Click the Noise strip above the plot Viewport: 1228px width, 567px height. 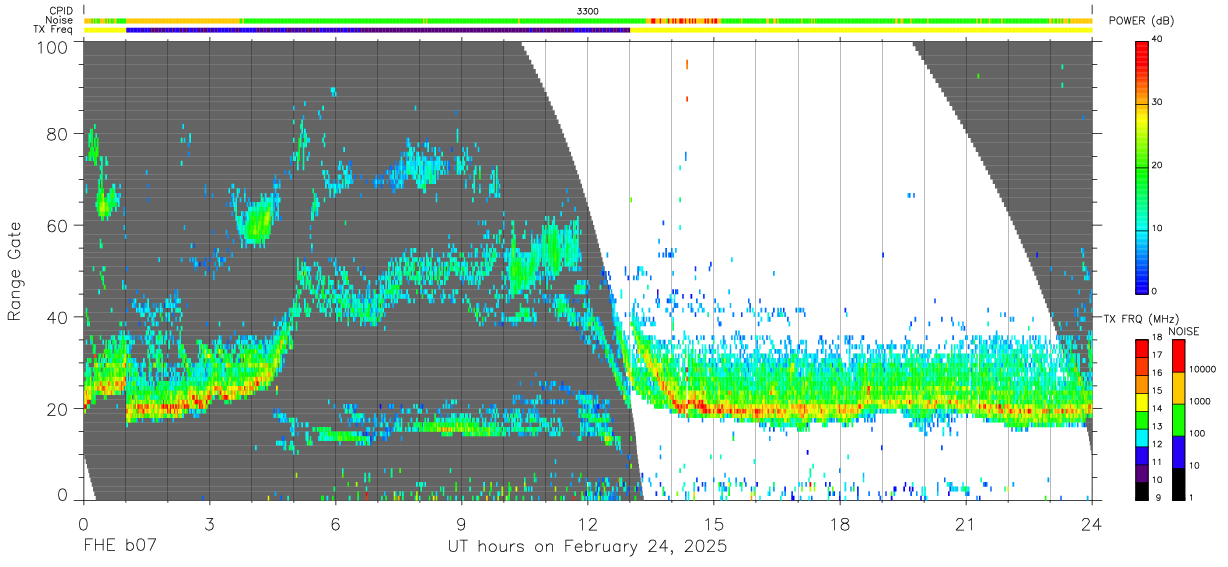click(x=588, y=20)
